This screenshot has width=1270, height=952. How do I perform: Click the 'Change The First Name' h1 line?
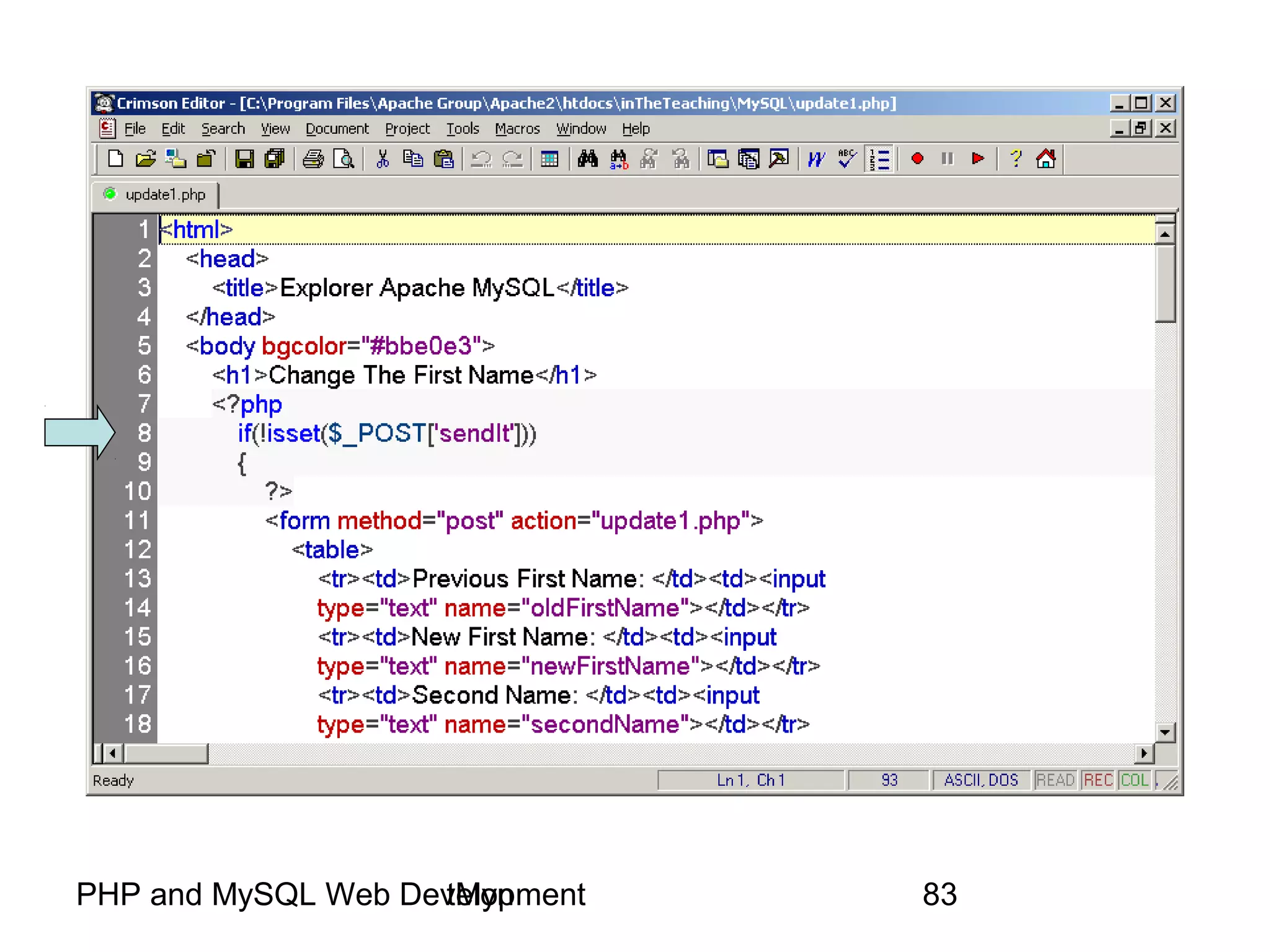404,375
